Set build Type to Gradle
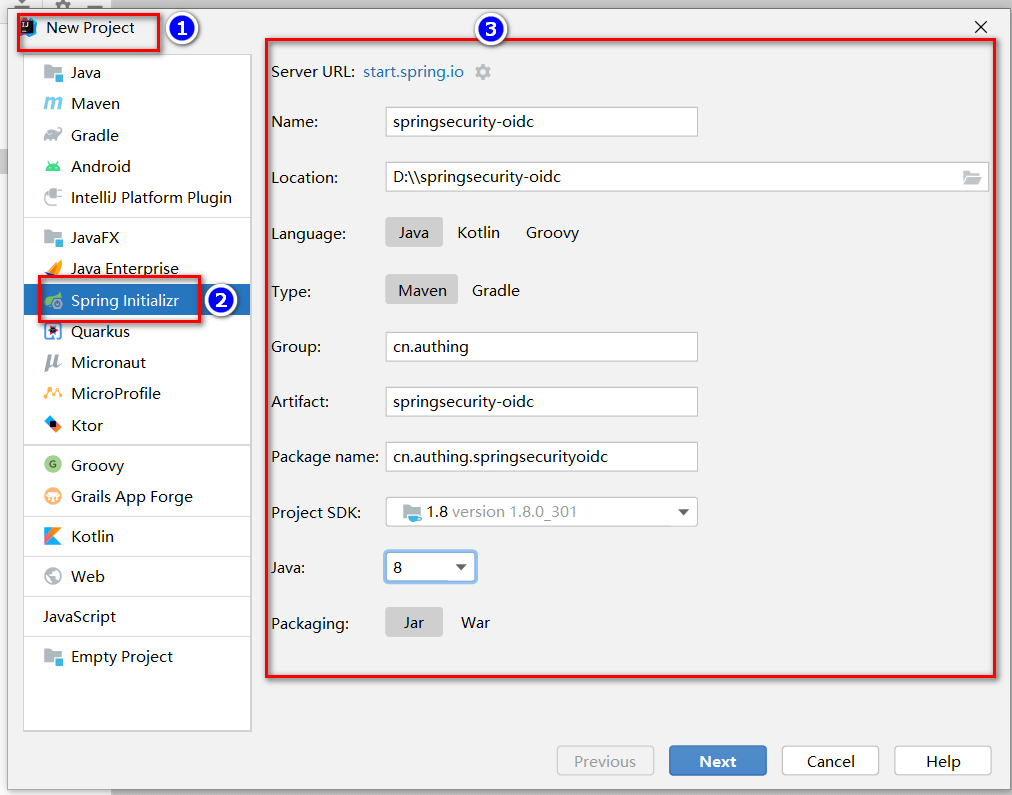Viewport: 1012px width, 795px height. click(x=495, y=290)
